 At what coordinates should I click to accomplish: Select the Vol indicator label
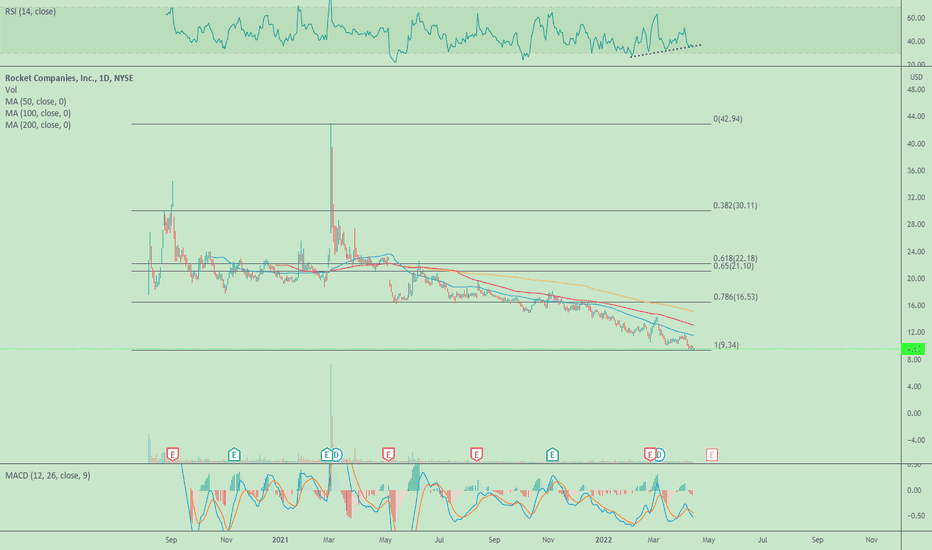click(x=11, y=90)
